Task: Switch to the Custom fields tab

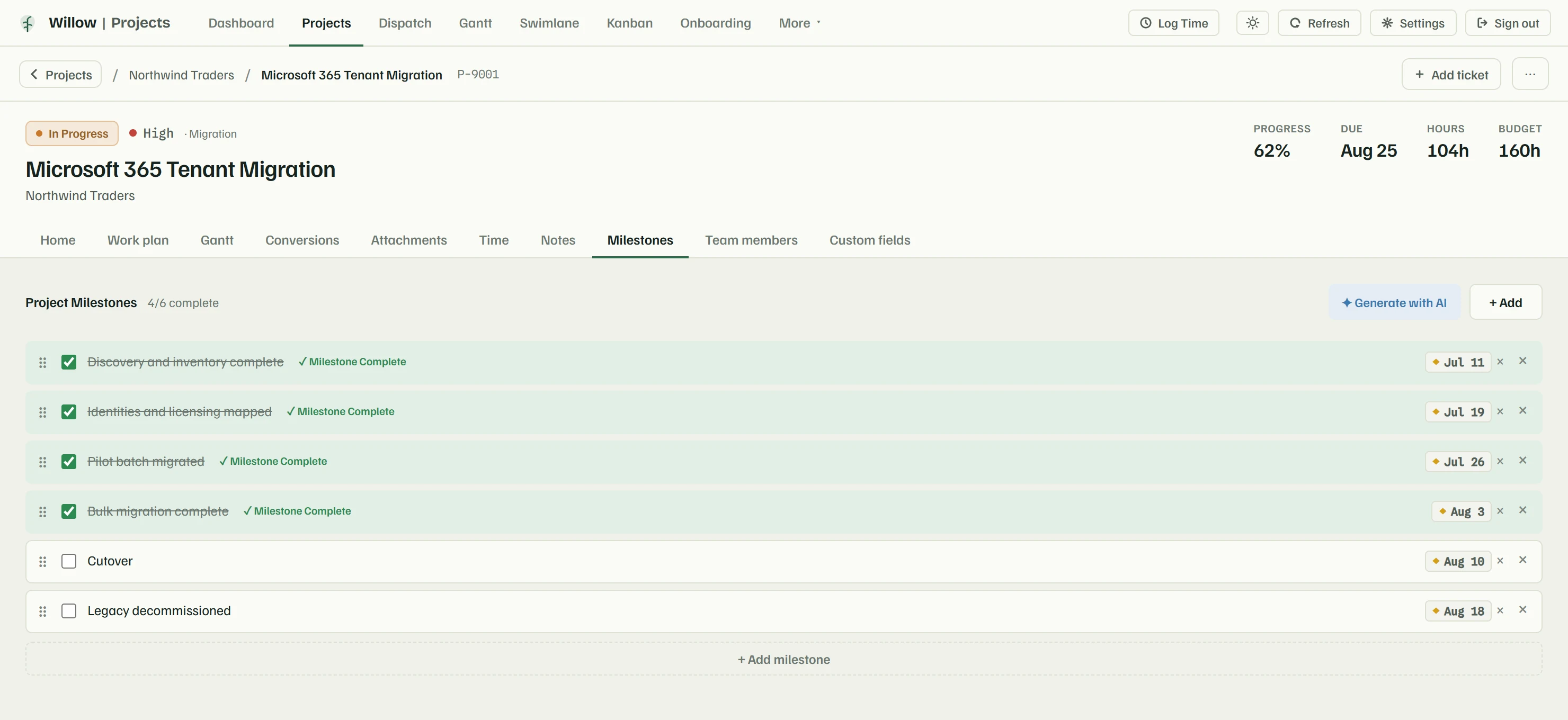Action: click(870, 240)
